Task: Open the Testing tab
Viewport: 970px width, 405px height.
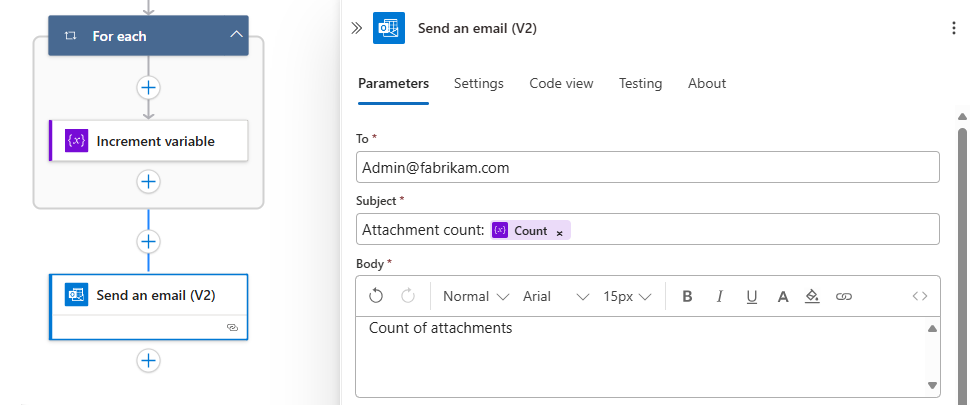Action: pyautogui.click(x=640, y=83)
